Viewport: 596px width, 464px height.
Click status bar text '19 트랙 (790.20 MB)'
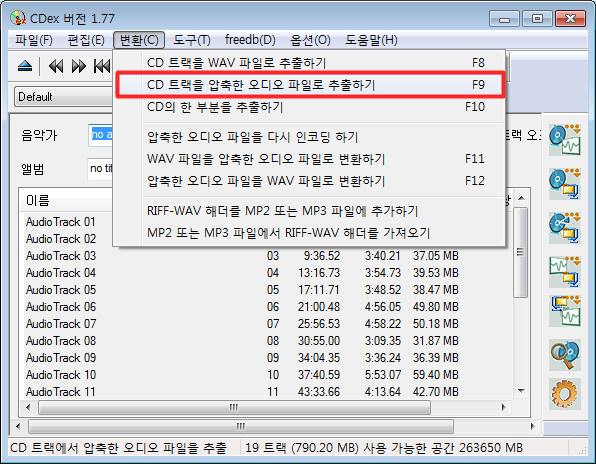tap(302, 448)
